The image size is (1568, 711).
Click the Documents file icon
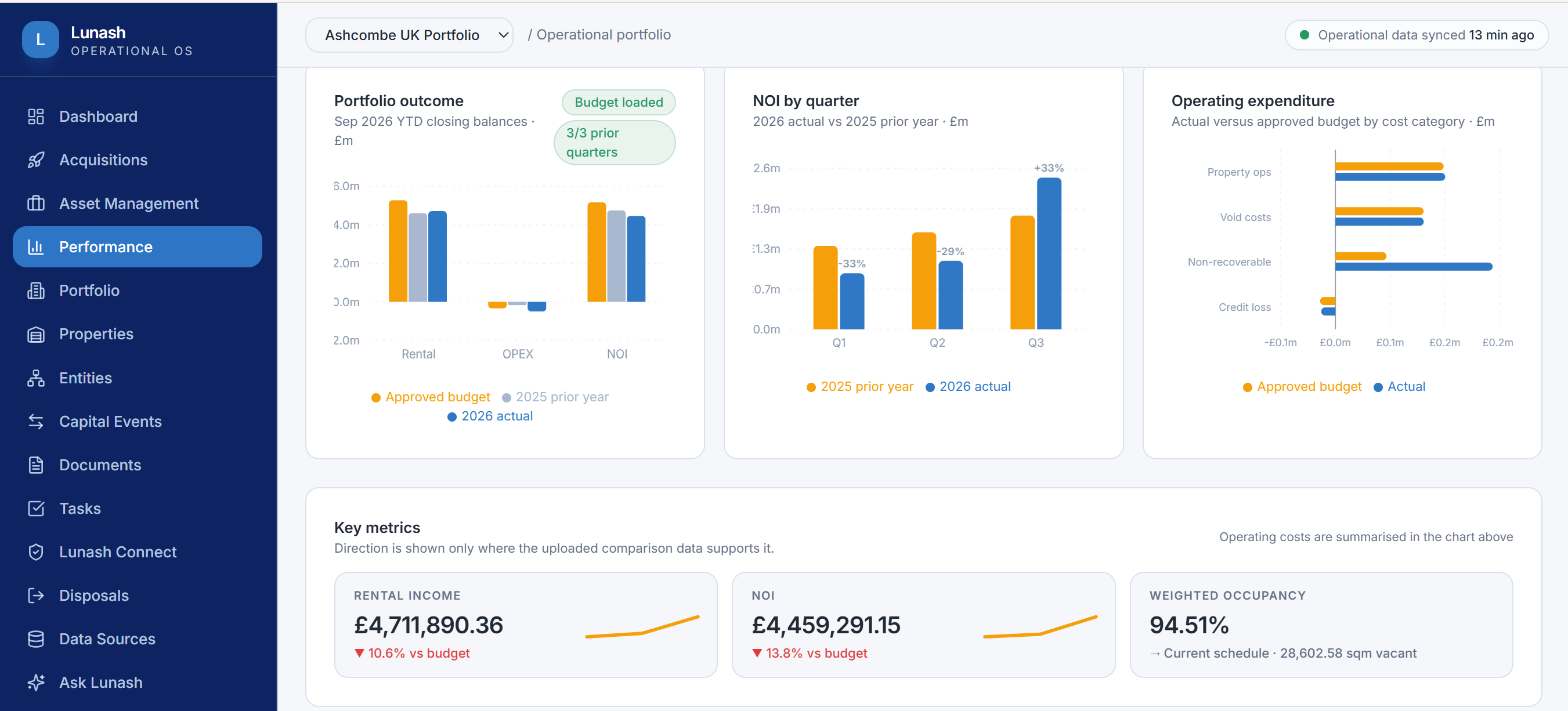36,465
